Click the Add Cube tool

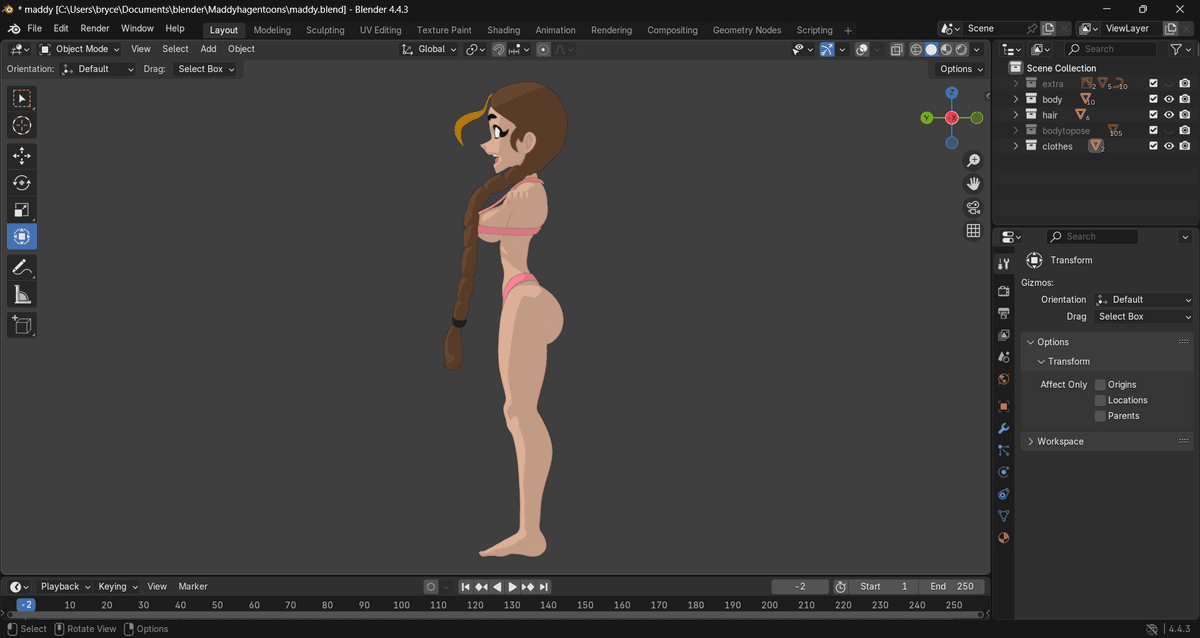point(21,325)
